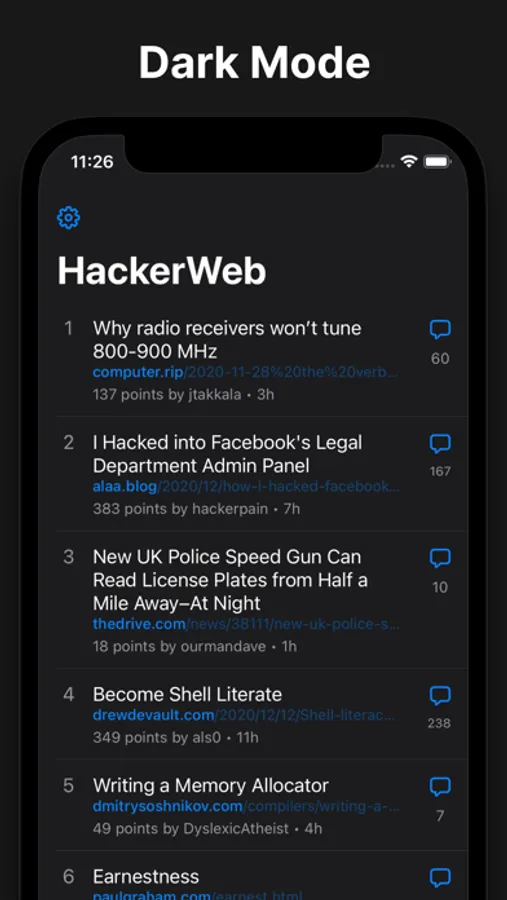Screen dimensions: 507x900
Task: Open comments icon showing 167 comments
Action: click(x=440, y=444)
